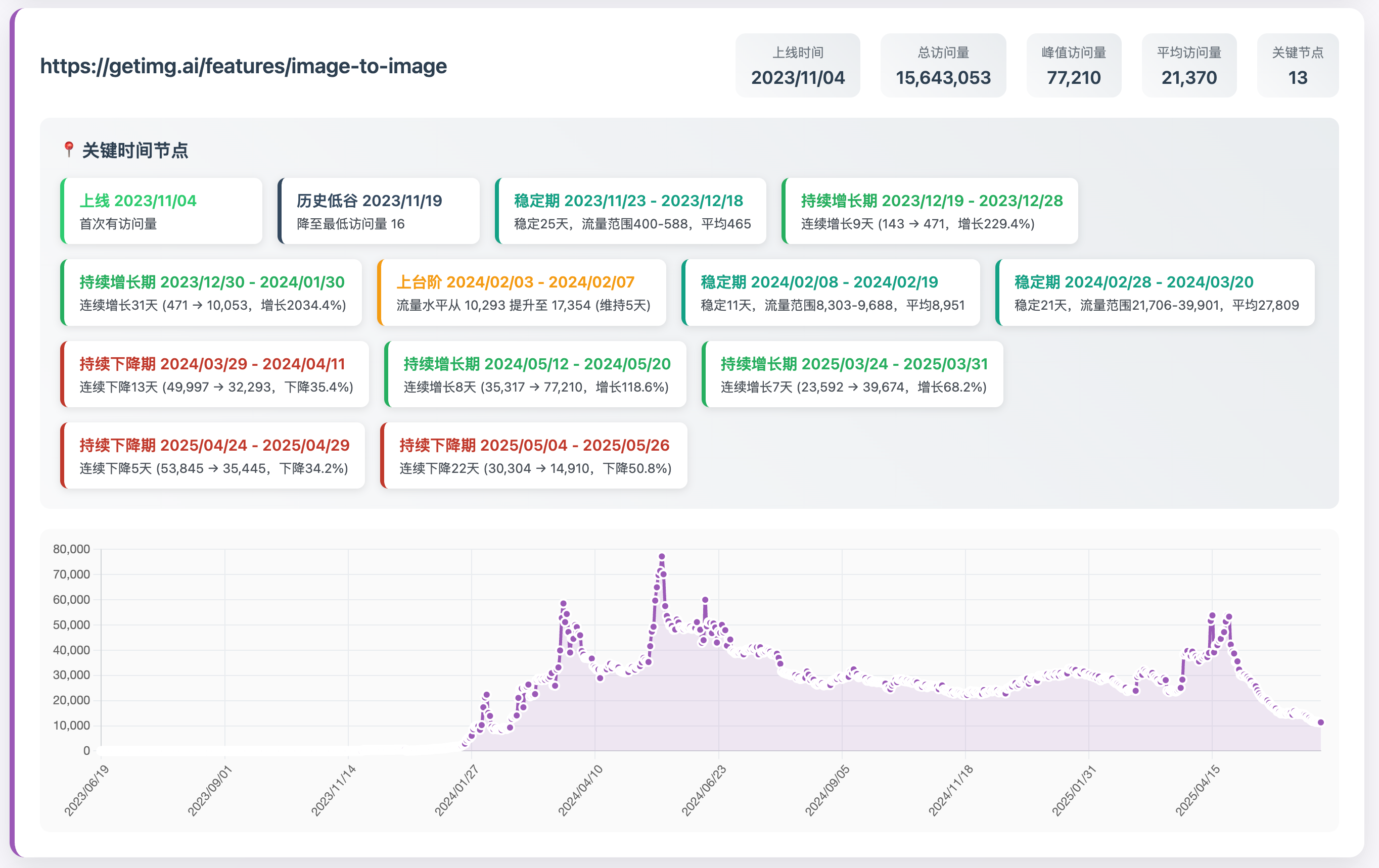
Task: Click the 2024/01/27 x-axis date label
Action: tap(456, 790)
